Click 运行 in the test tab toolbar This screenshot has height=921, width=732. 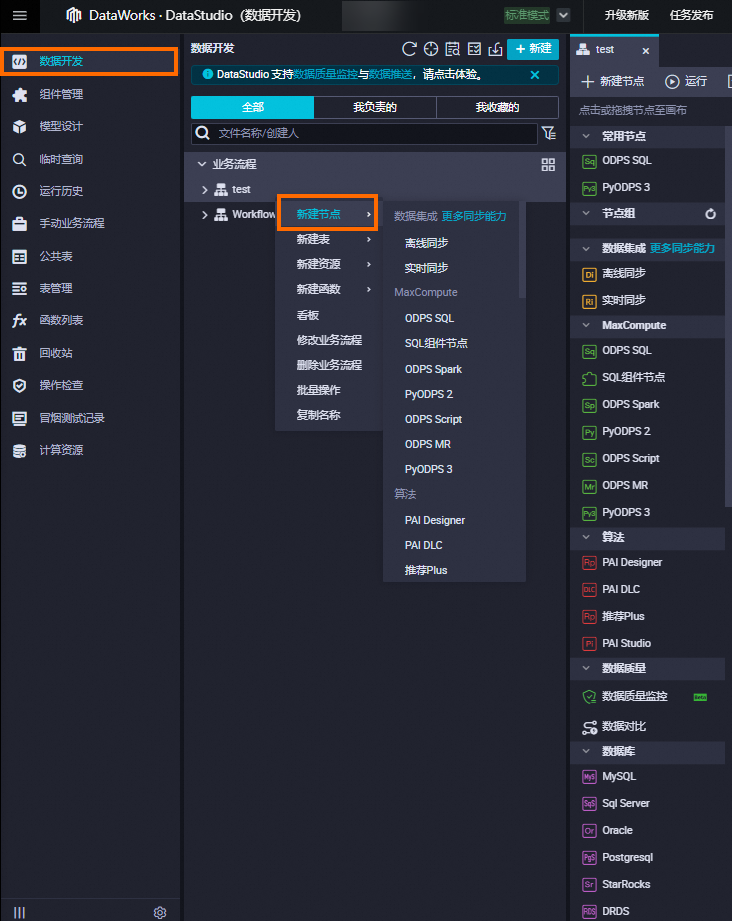click(x=686, y=82)
